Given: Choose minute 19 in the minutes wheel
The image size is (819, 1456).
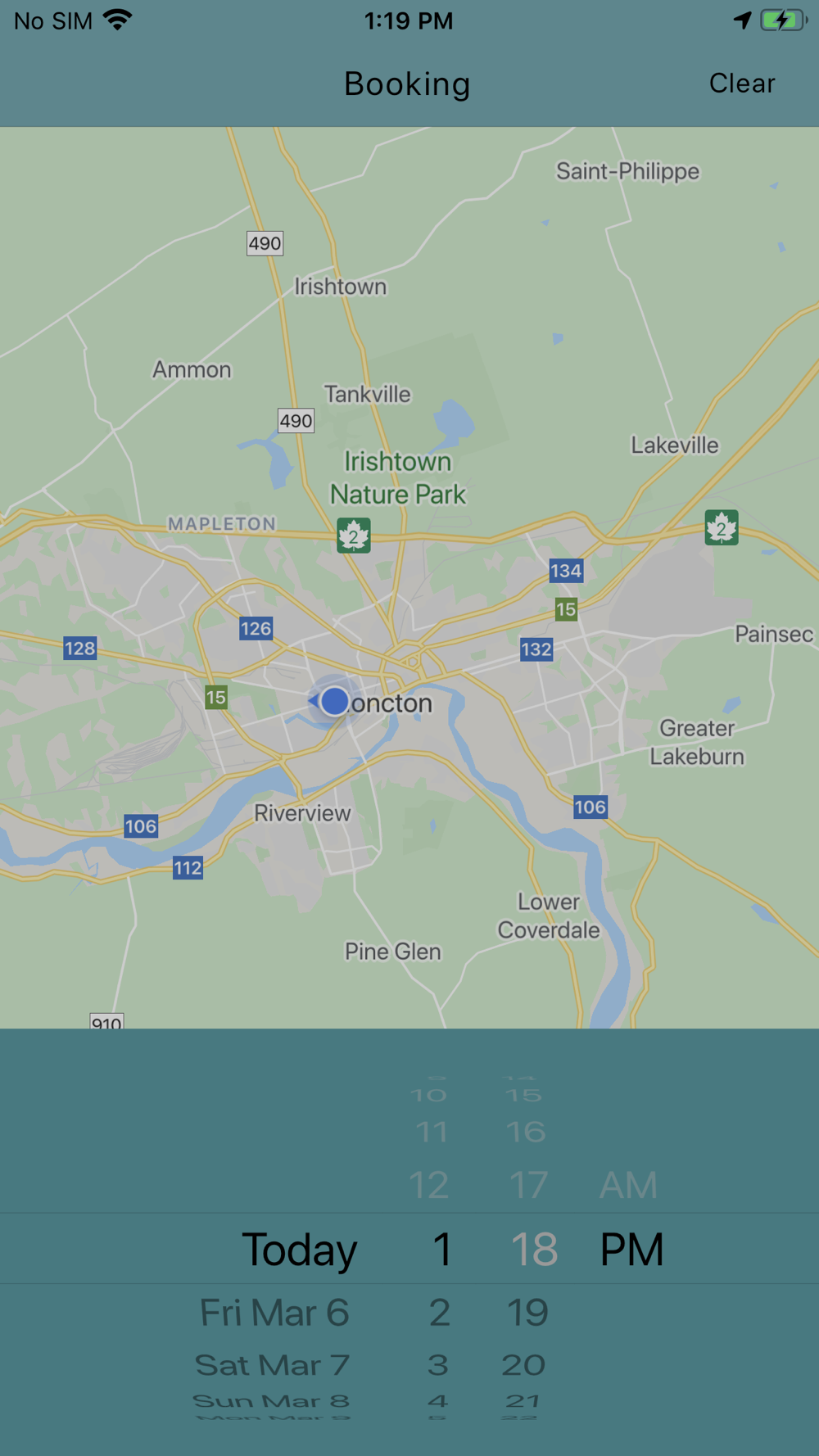Looking at the screenshot, I should (527, 1313).
